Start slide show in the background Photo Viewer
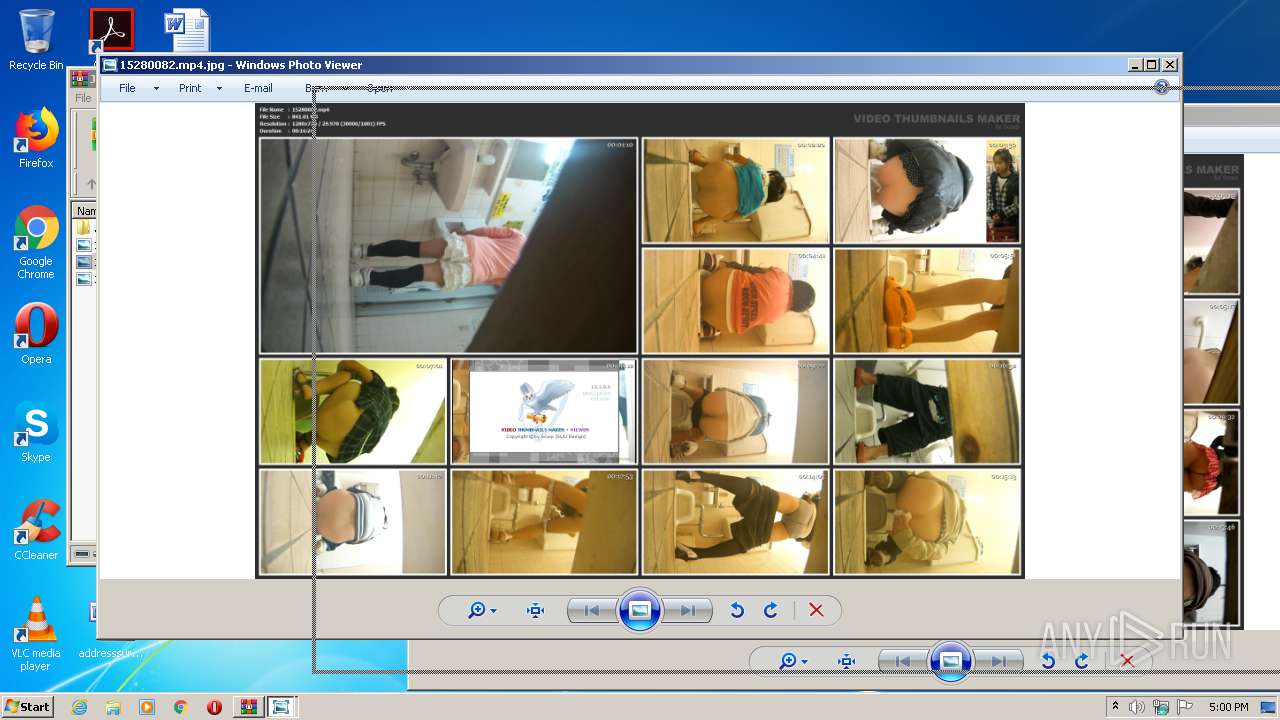 click(x=951, y=661)
